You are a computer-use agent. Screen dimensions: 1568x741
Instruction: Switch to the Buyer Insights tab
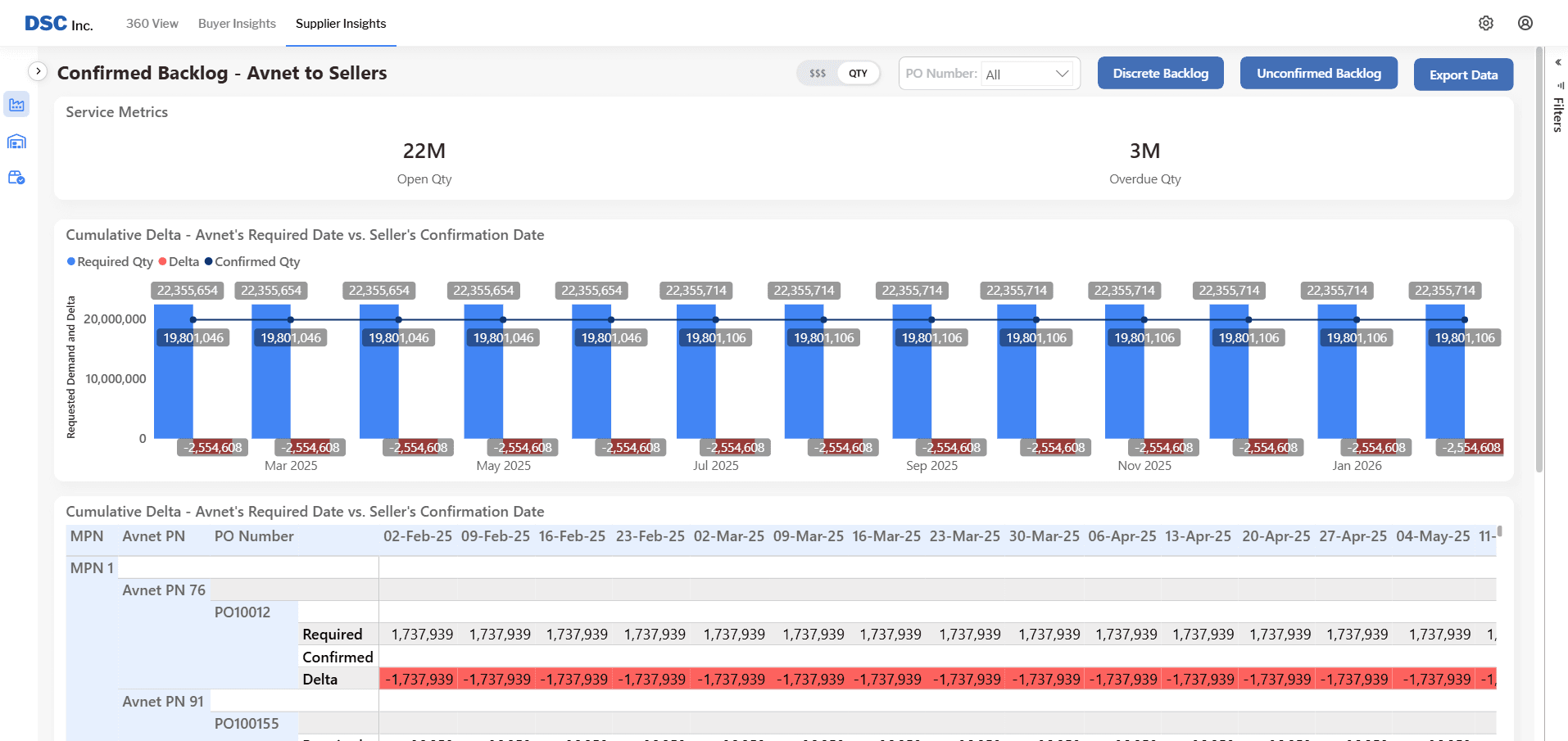click(x=237, y=24)
